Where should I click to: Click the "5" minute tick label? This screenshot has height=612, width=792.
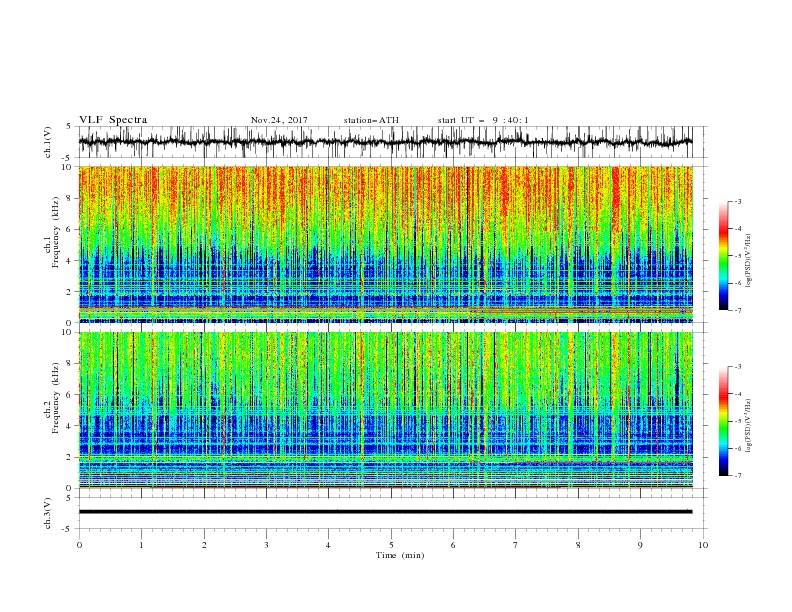391,545
